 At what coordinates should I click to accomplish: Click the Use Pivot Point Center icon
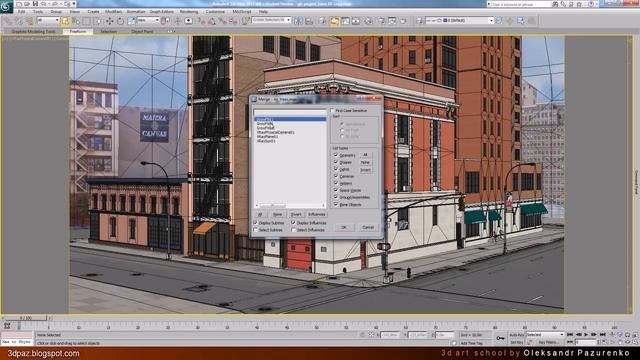(166, 21)
